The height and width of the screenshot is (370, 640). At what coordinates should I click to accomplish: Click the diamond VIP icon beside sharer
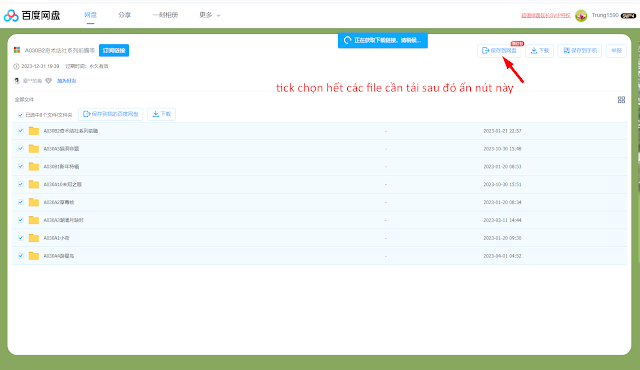[49, 81]
